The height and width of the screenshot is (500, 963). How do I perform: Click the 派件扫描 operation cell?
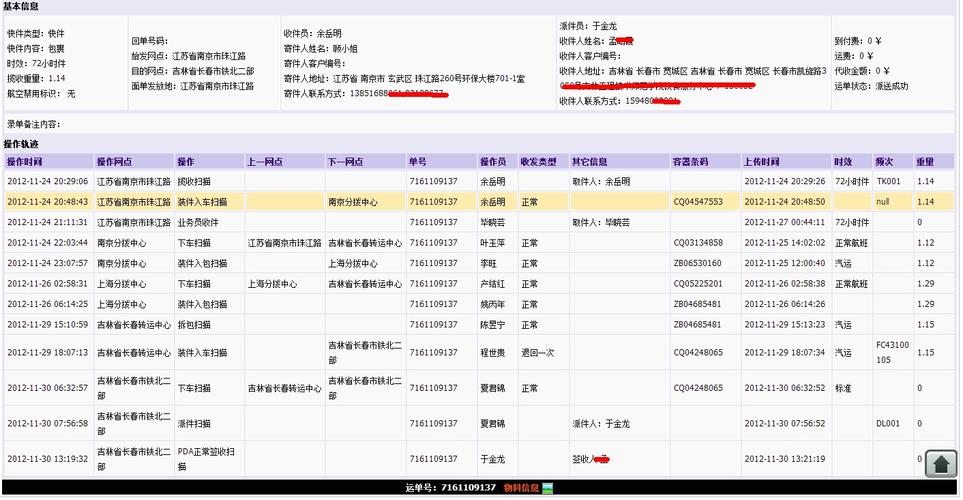pyautogui.click(x=194, y=423)
